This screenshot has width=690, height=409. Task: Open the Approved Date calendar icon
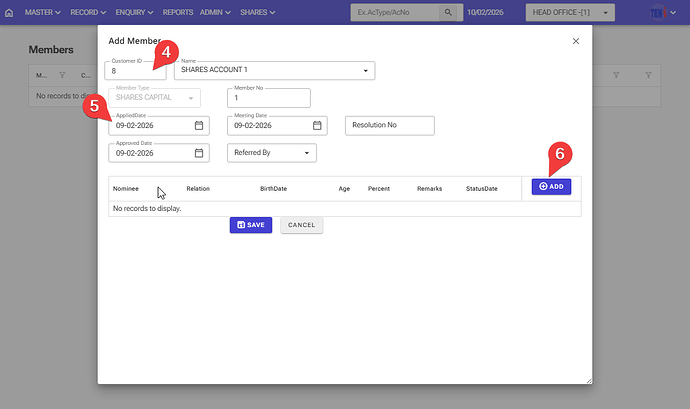click(199, 153)
